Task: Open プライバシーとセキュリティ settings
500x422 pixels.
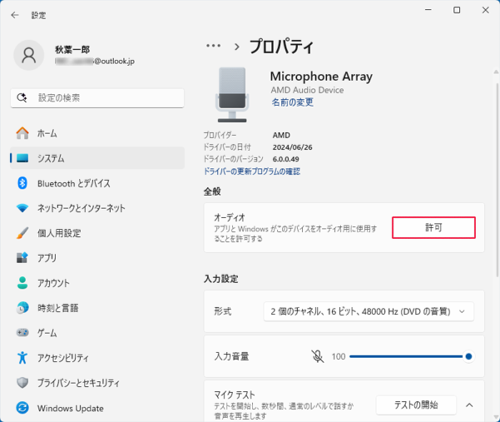Action: [x=97, y=383]
